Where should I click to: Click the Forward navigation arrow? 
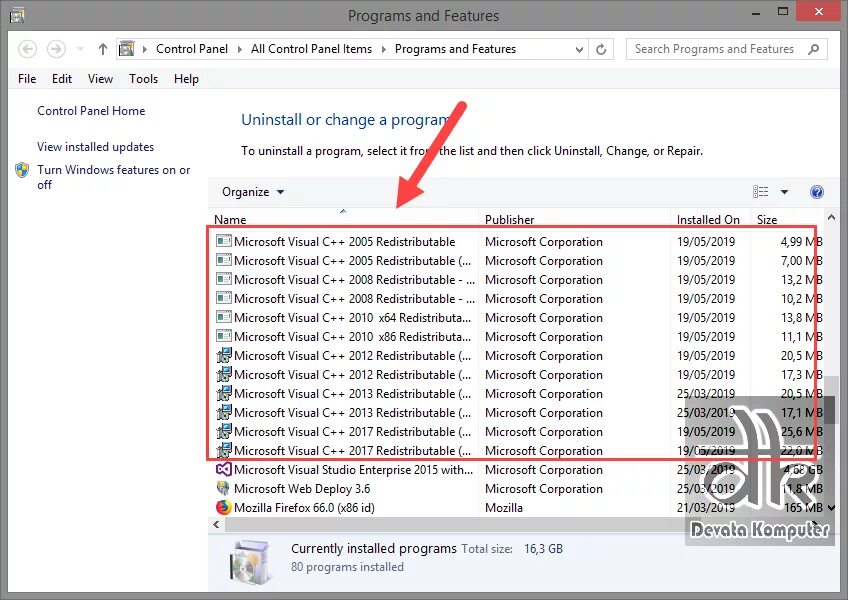pyautogui.click(x=56, y=49)
